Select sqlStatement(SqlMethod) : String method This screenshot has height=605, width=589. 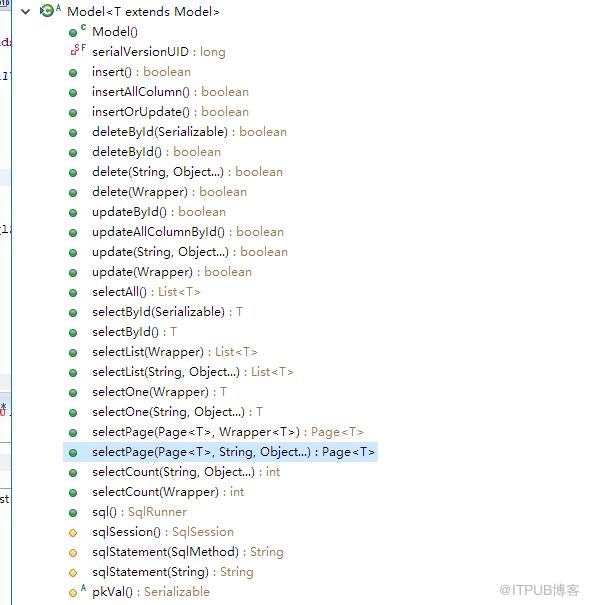pyautogui.click(x=187, y=552)
